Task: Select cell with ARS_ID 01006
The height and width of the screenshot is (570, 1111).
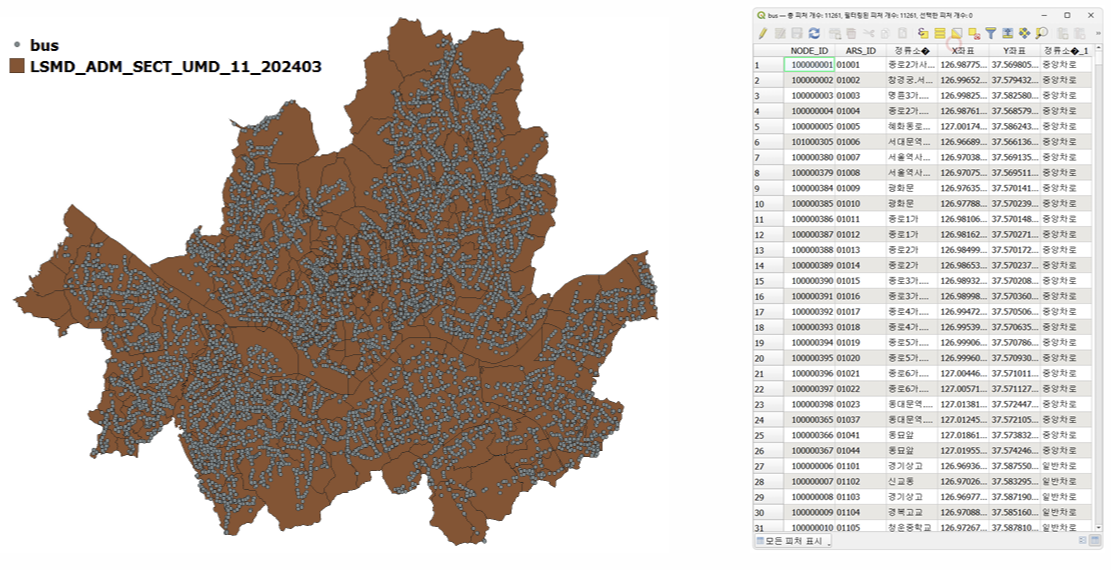Action: click(860, 142)
